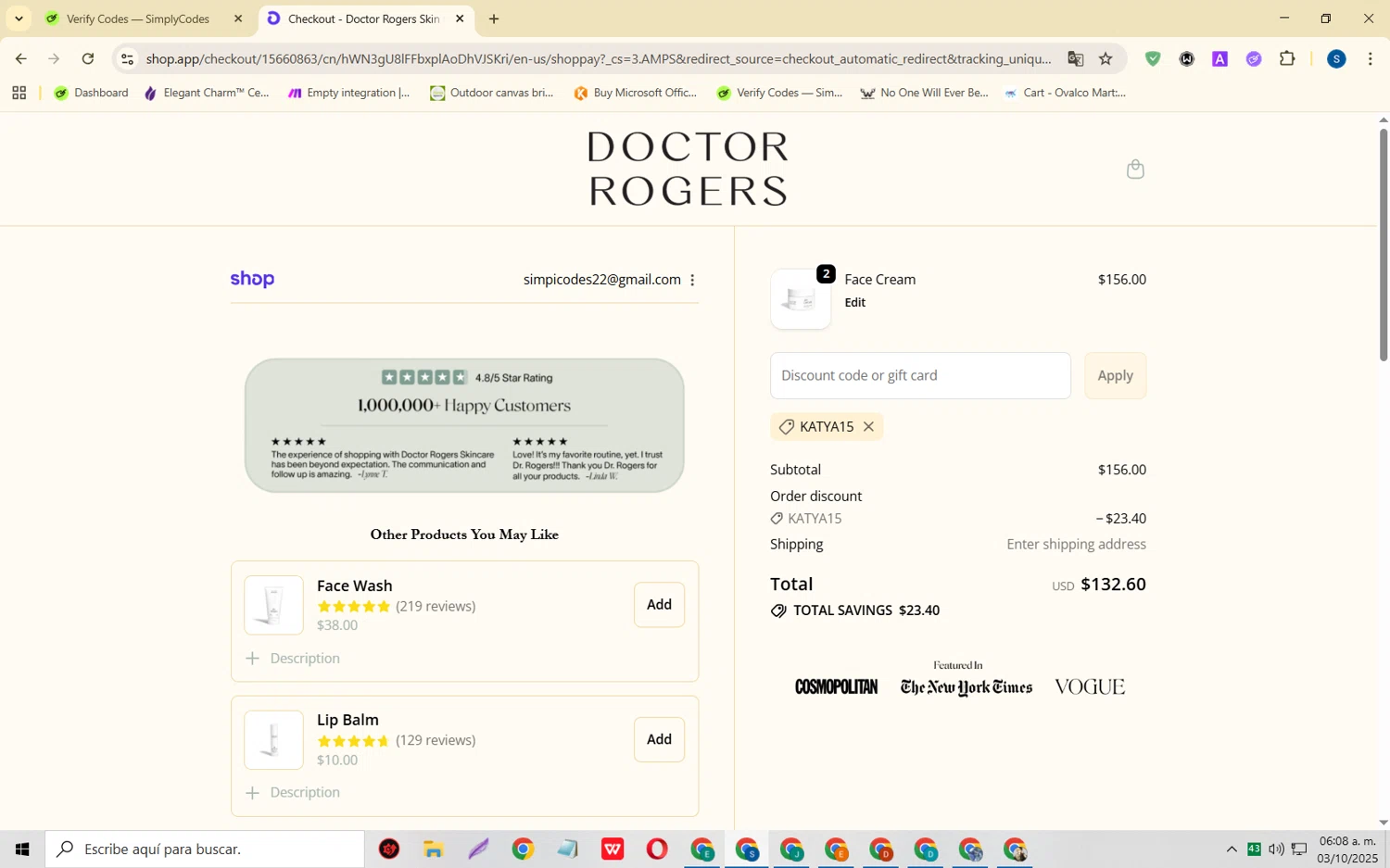
Task: Open a new browser tab
Action: click(x=494, y=19)
